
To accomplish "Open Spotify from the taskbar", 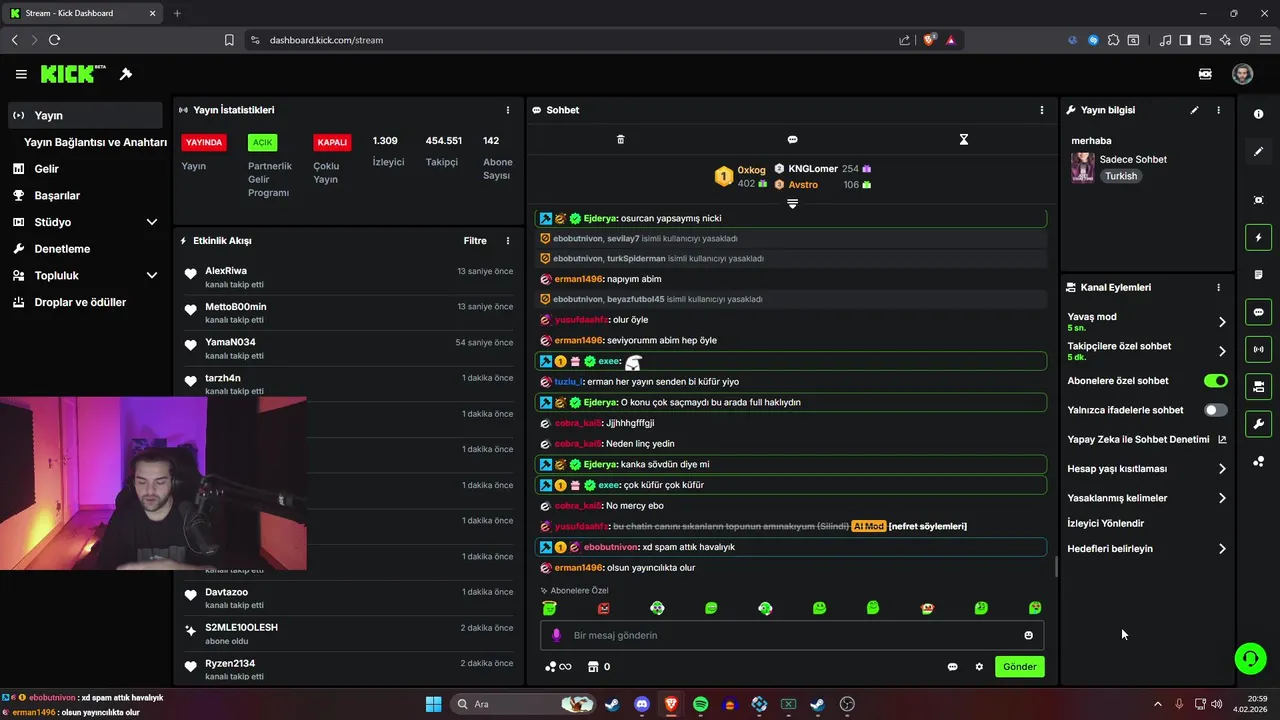I will 701,704.
